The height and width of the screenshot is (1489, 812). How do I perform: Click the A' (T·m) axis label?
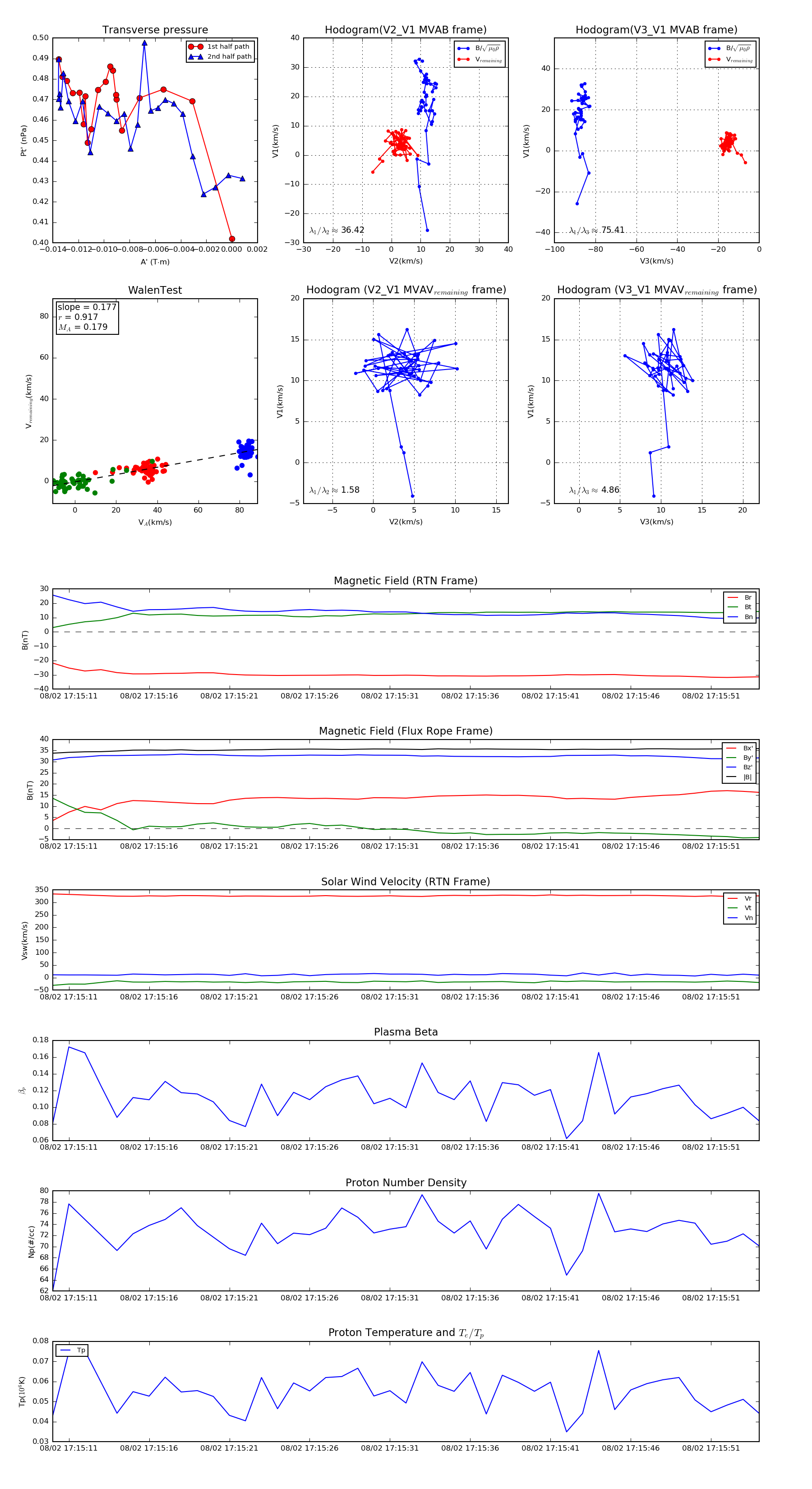click(155, 262)
